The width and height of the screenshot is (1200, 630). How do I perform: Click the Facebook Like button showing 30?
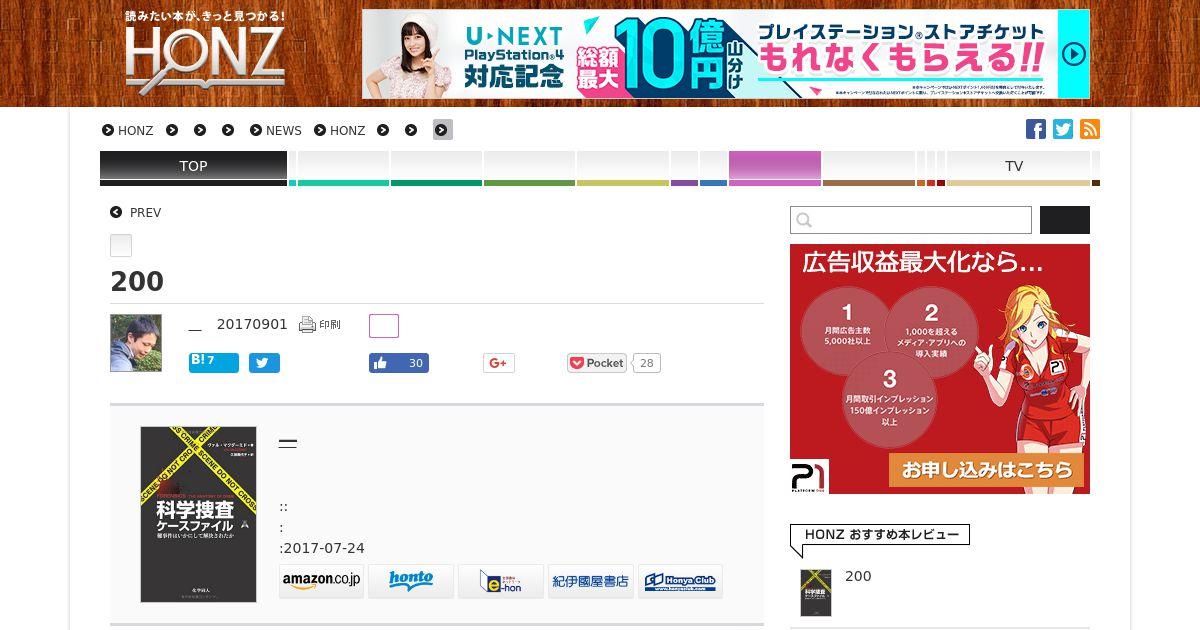pyautogui.click(x=399, y=363)
